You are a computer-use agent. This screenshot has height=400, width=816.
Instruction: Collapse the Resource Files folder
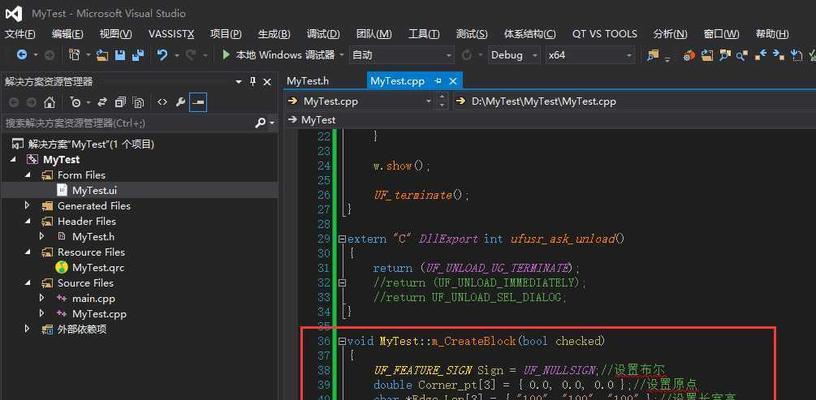(28, 252)
